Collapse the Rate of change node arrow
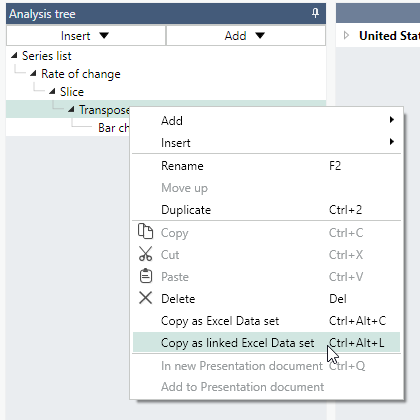This screenshot has height=420, width=420. (33, 74)
